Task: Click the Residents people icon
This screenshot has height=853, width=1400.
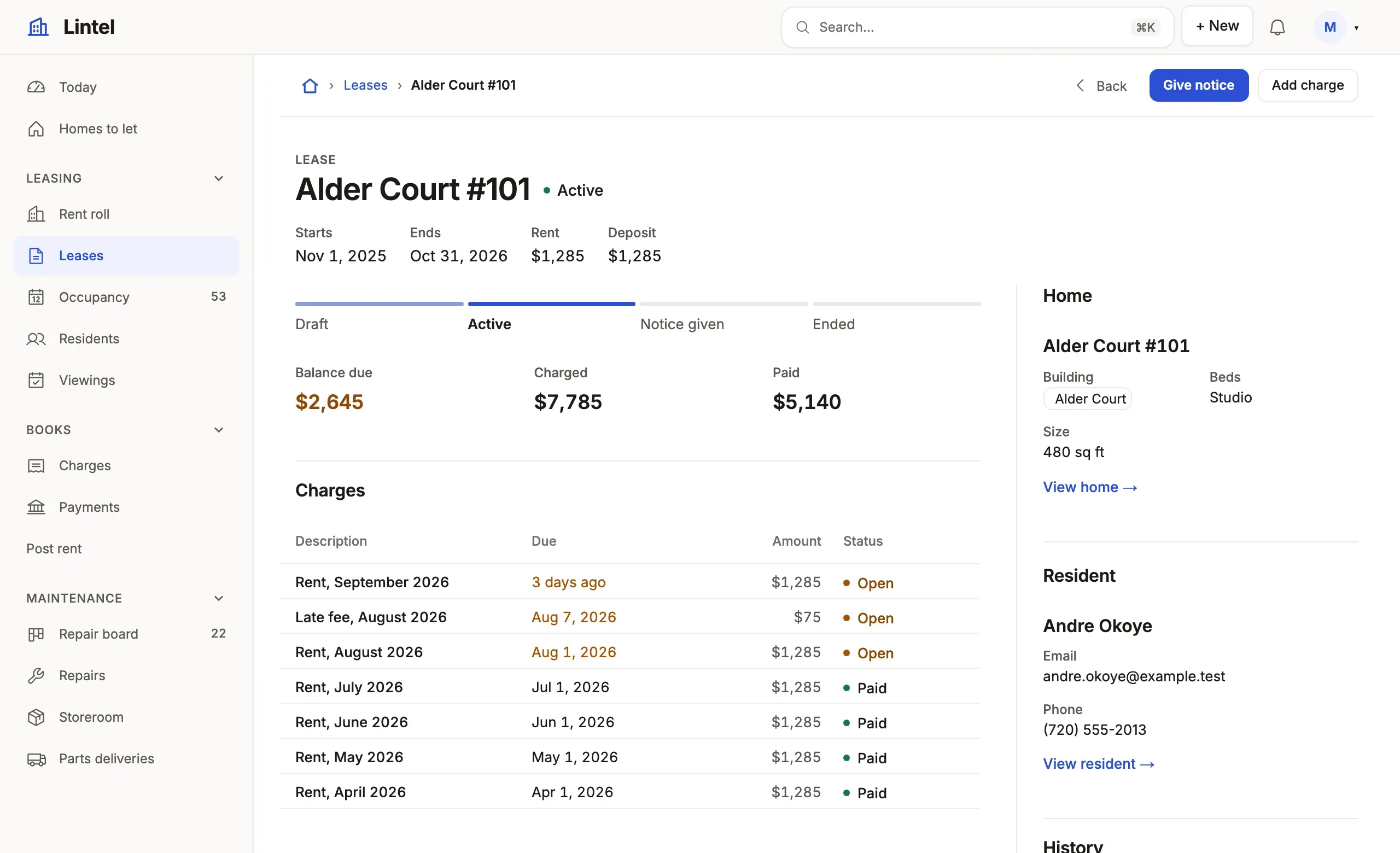Action: (36, 339)
